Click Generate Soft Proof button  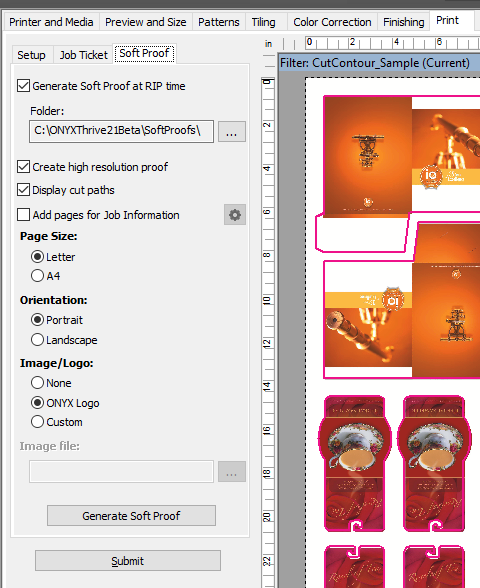pos(131,516)
